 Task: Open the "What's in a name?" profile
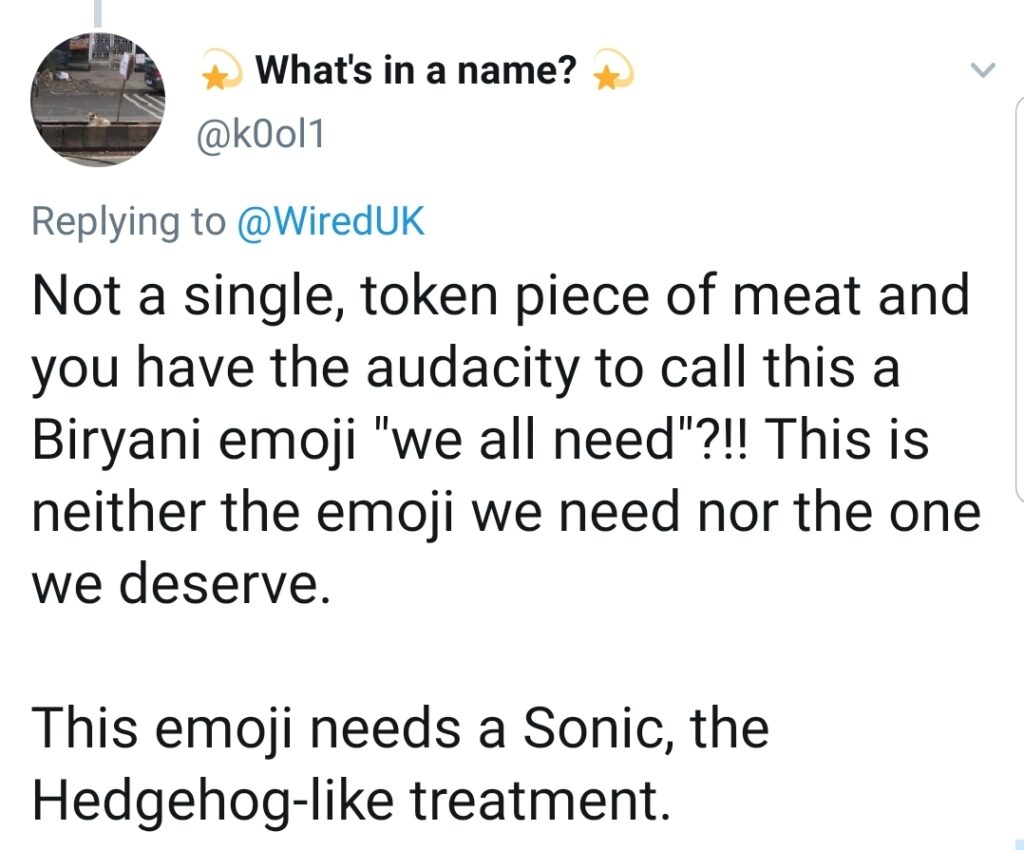coord(416,71)
